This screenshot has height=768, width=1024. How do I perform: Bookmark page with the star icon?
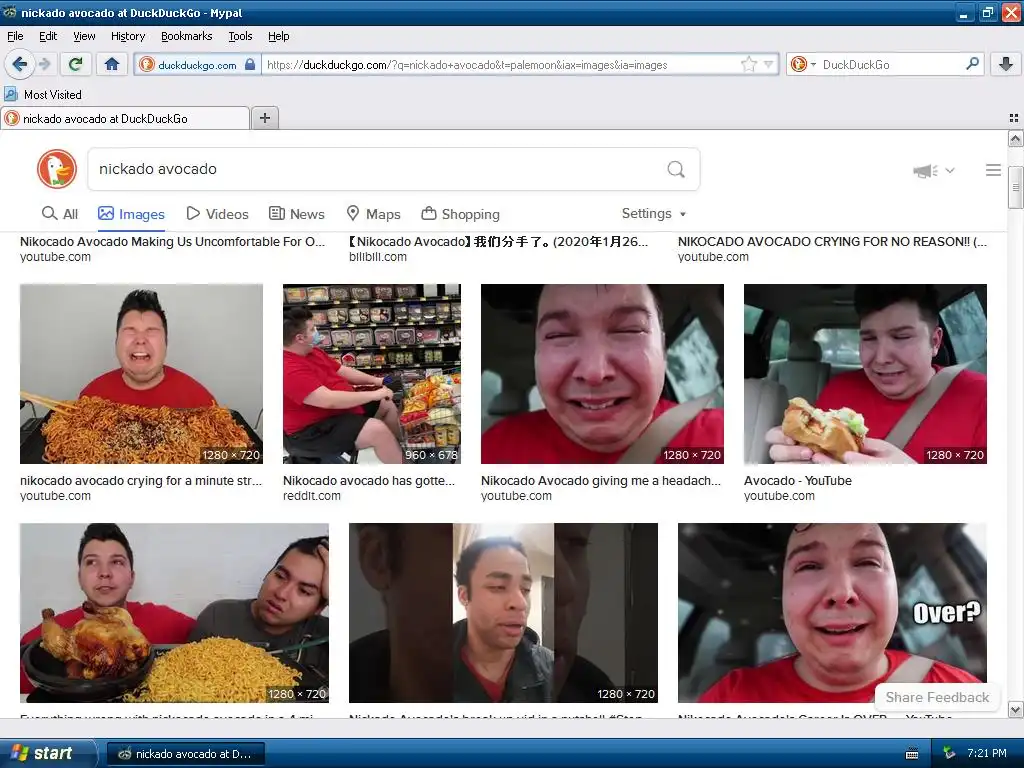coord(748,64)
